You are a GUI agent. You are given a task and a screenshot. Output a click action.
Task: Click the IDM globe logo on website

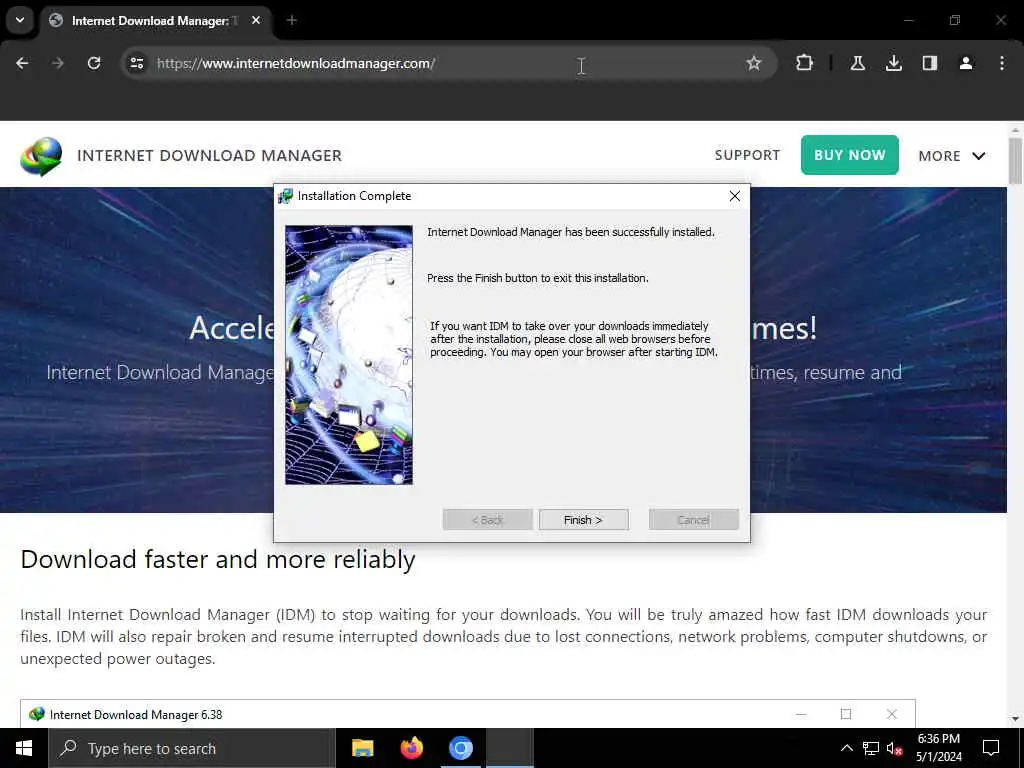[x=41, y=157]
